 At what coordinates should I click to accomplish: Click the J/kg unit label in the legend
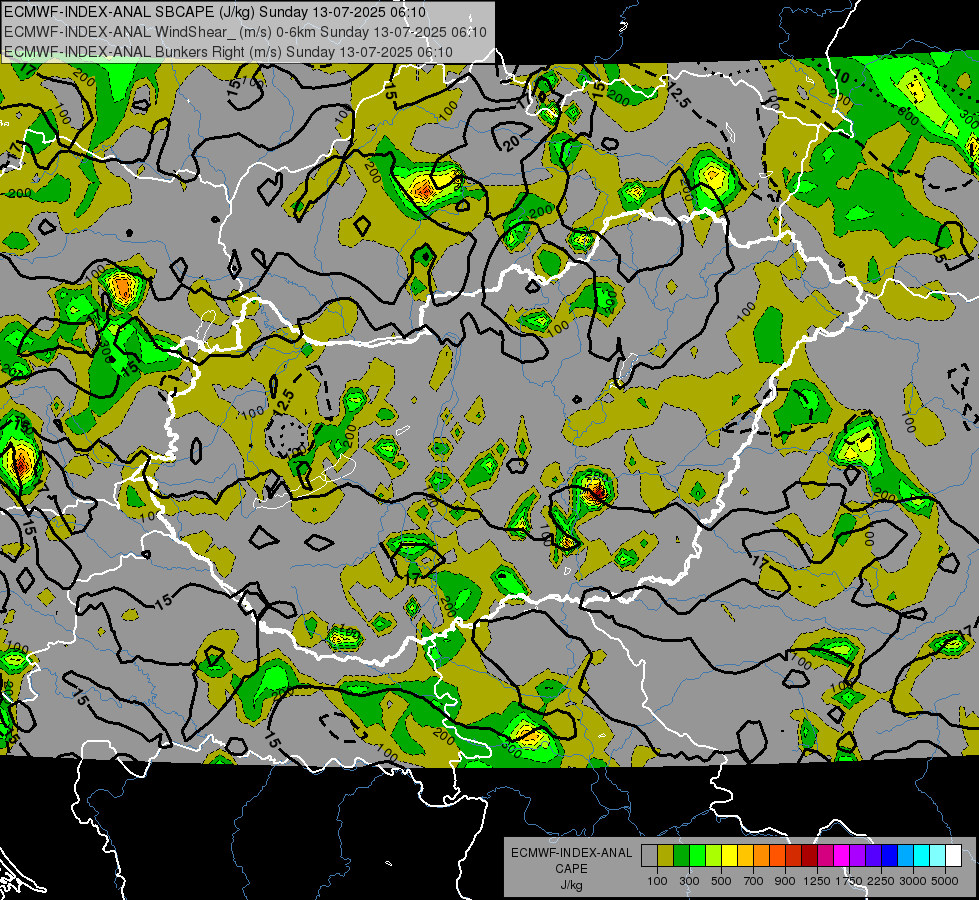pyautogui.click(x=571, y=885)
